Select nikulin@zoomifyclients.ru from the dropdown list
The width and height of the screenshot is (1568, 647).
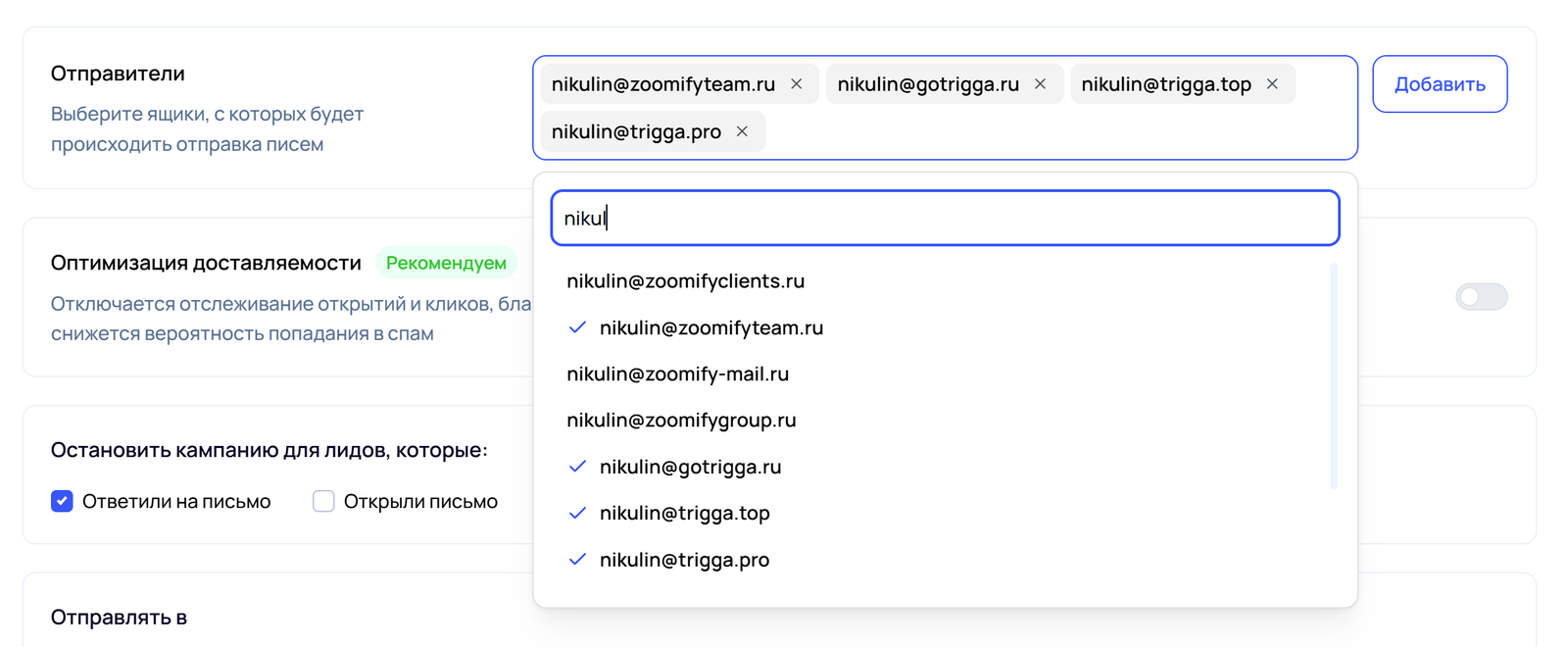[685, 281]
